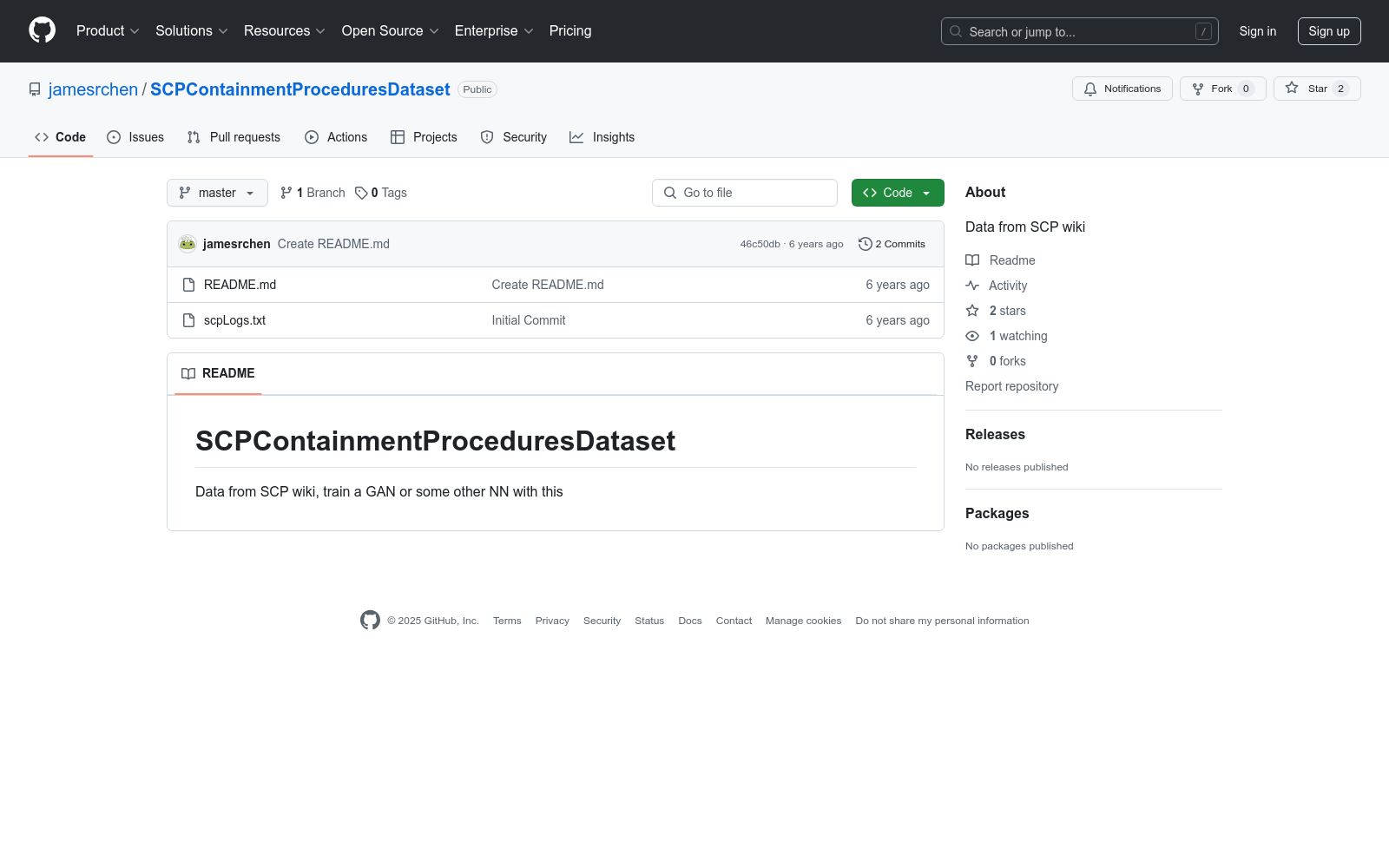
Task: Open the Projects tab
Action: click(x=424, y=137)
